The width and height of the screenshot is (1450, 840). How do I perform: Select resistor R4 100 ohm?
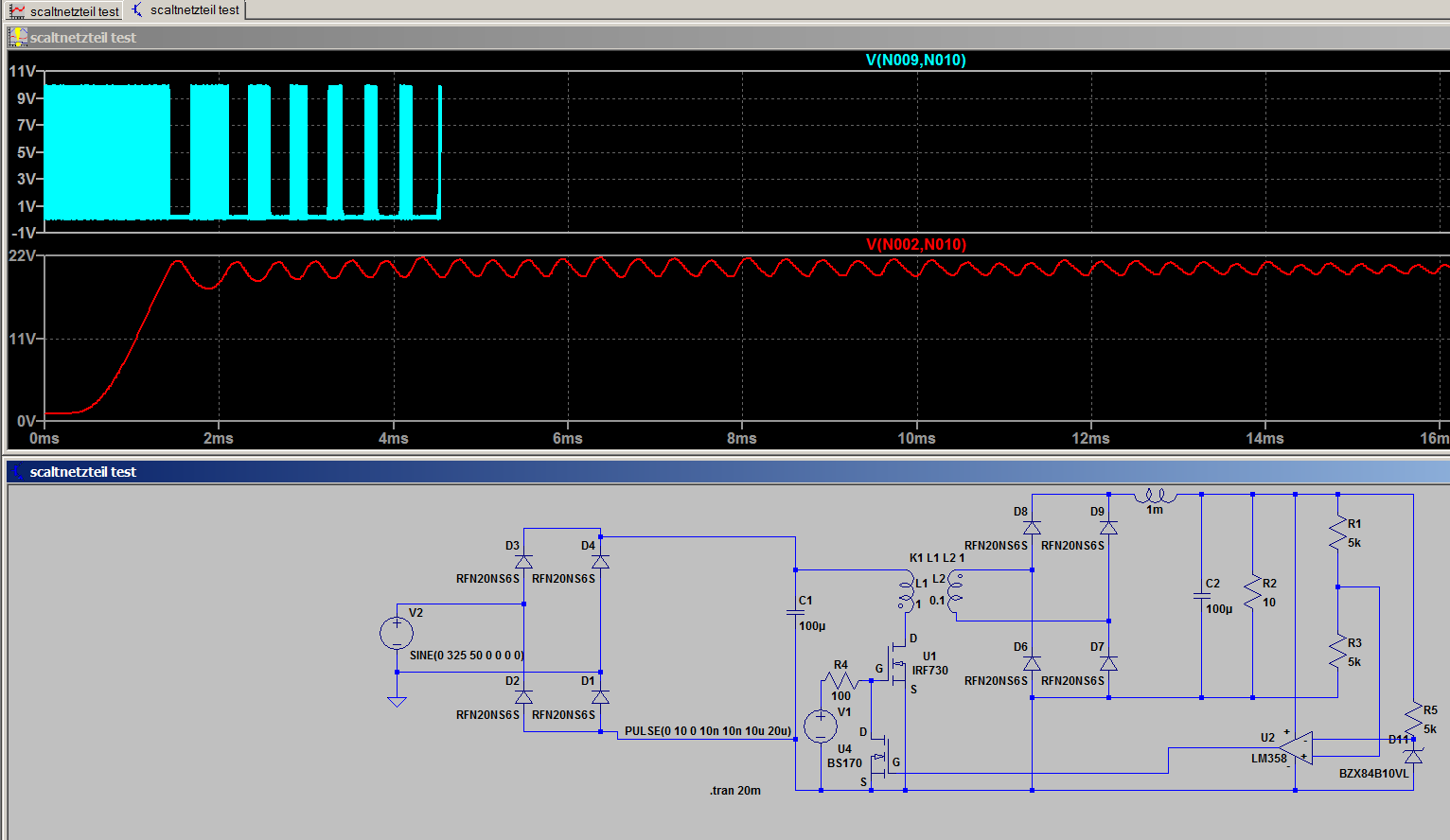coord(840,680)
